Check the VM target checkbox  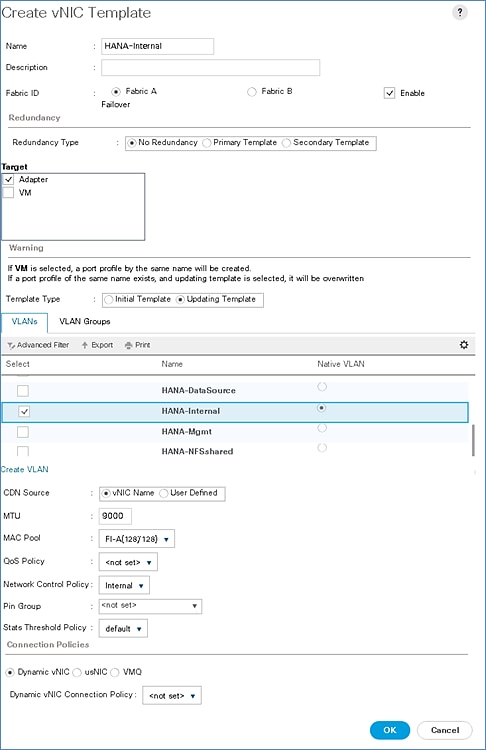click(x=8, y=193)
